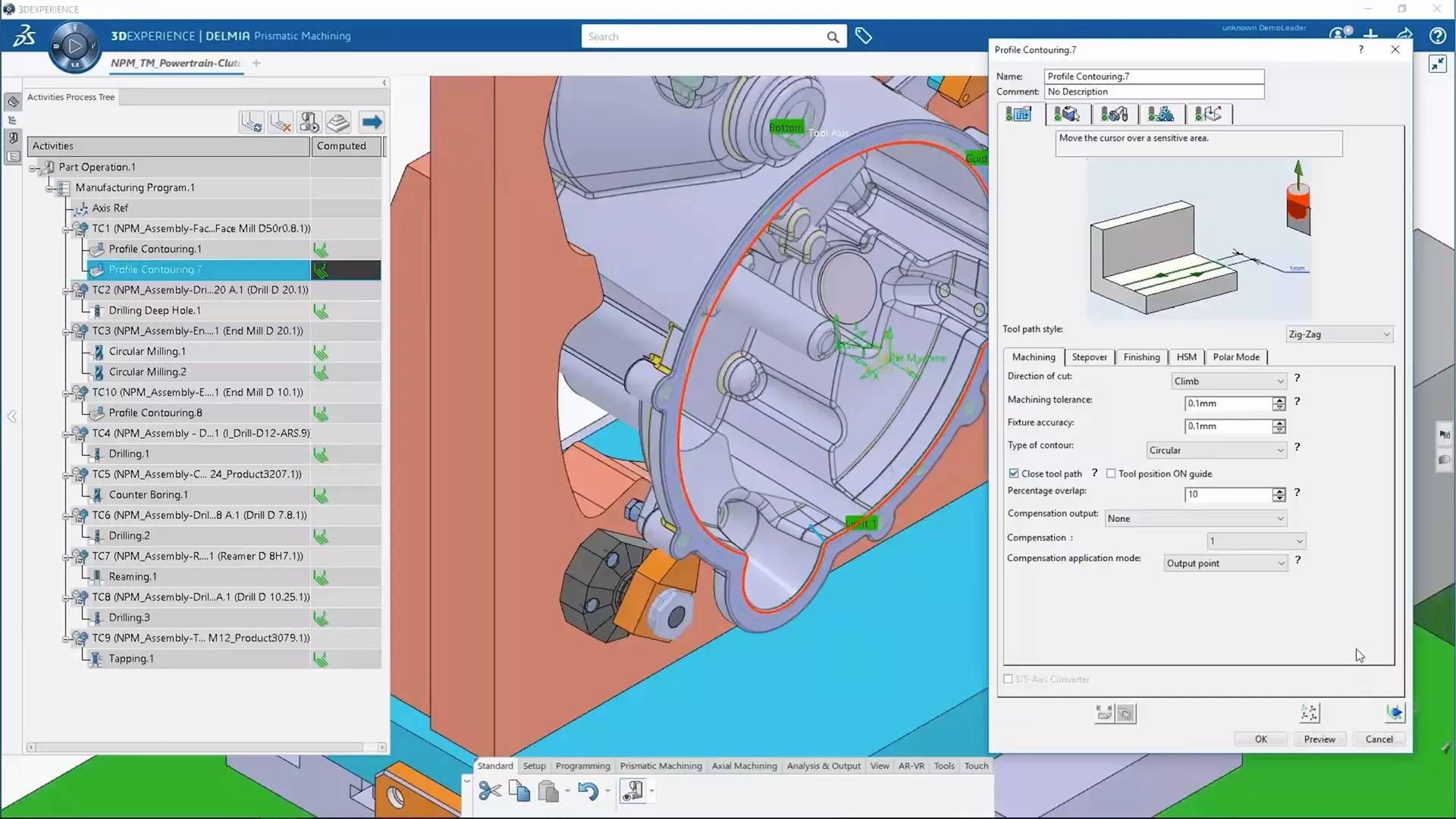The image size is (1456, 819).
Task: Click the search magnifier icon
Action: [x=833, y=37]
